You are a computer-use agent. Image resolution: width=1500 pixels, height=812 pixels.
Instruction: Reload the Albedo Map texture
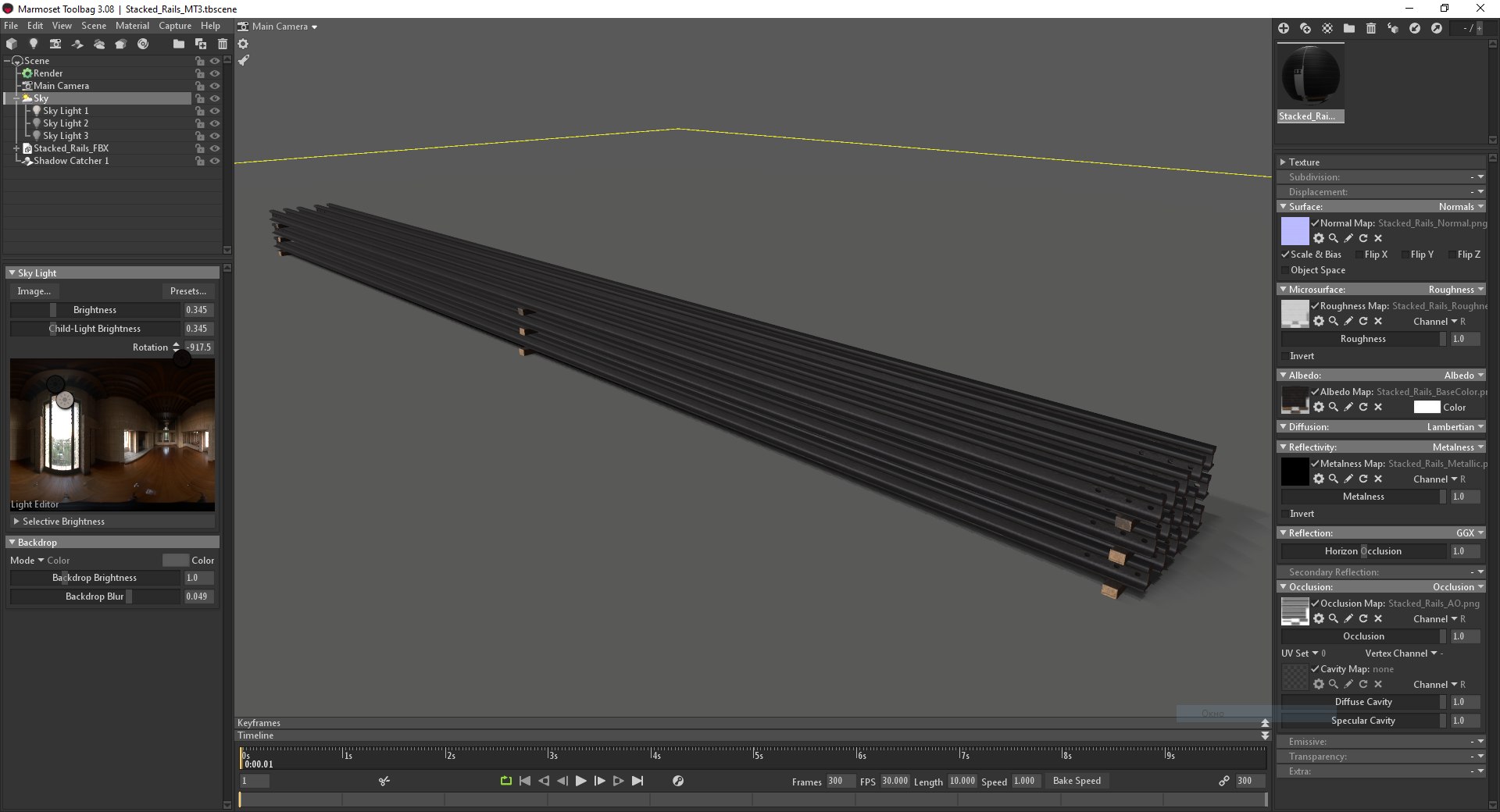coord(1363,407)
